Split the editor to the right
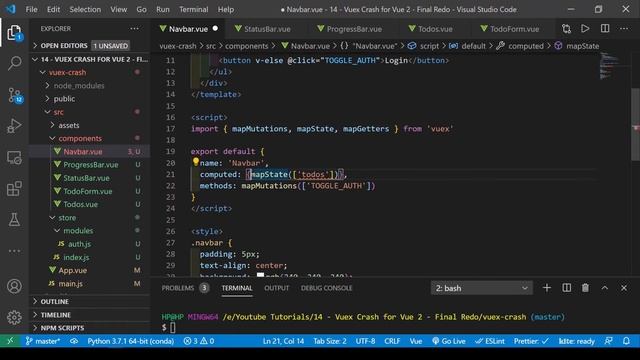Viewport: 640px width, 360px height. click(x=605, y=29)
